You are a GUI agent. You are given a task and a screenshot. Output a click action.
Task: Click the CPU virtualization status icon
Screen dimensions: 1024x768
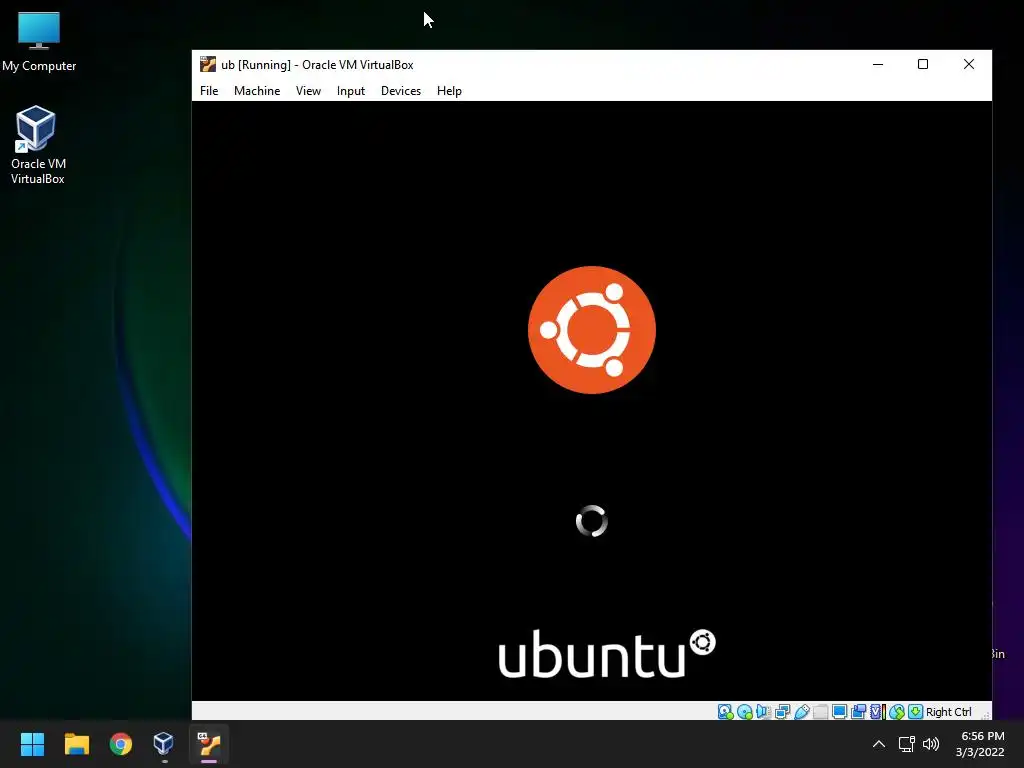pos(878,712)
